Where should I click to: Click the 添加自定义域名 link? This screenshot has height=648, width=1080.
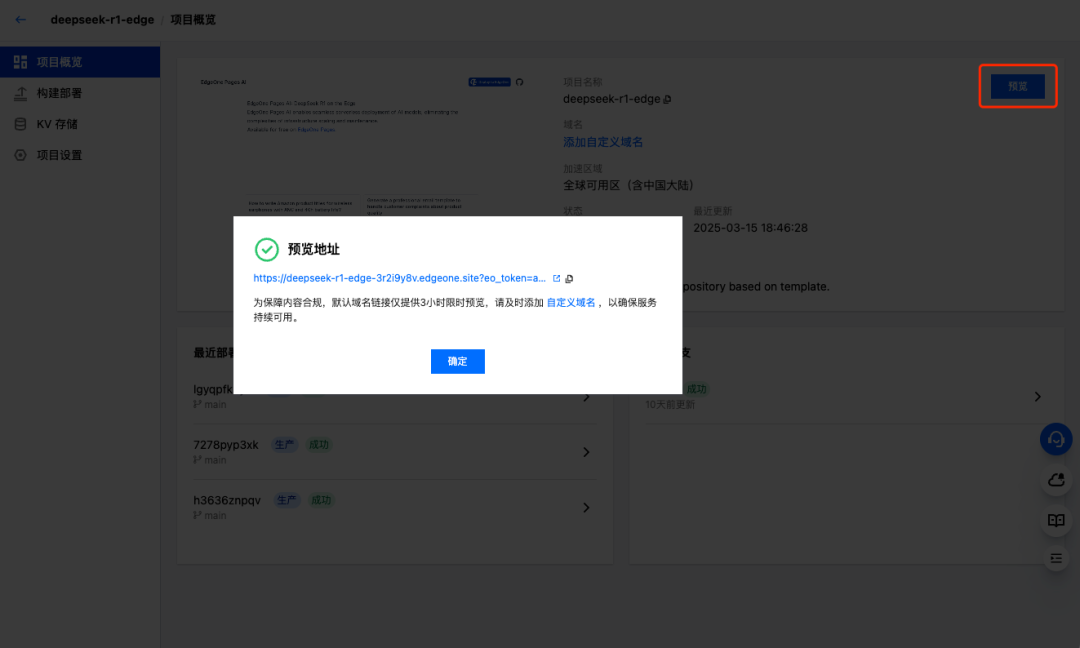pyautogui.click(x=601, y=142)
